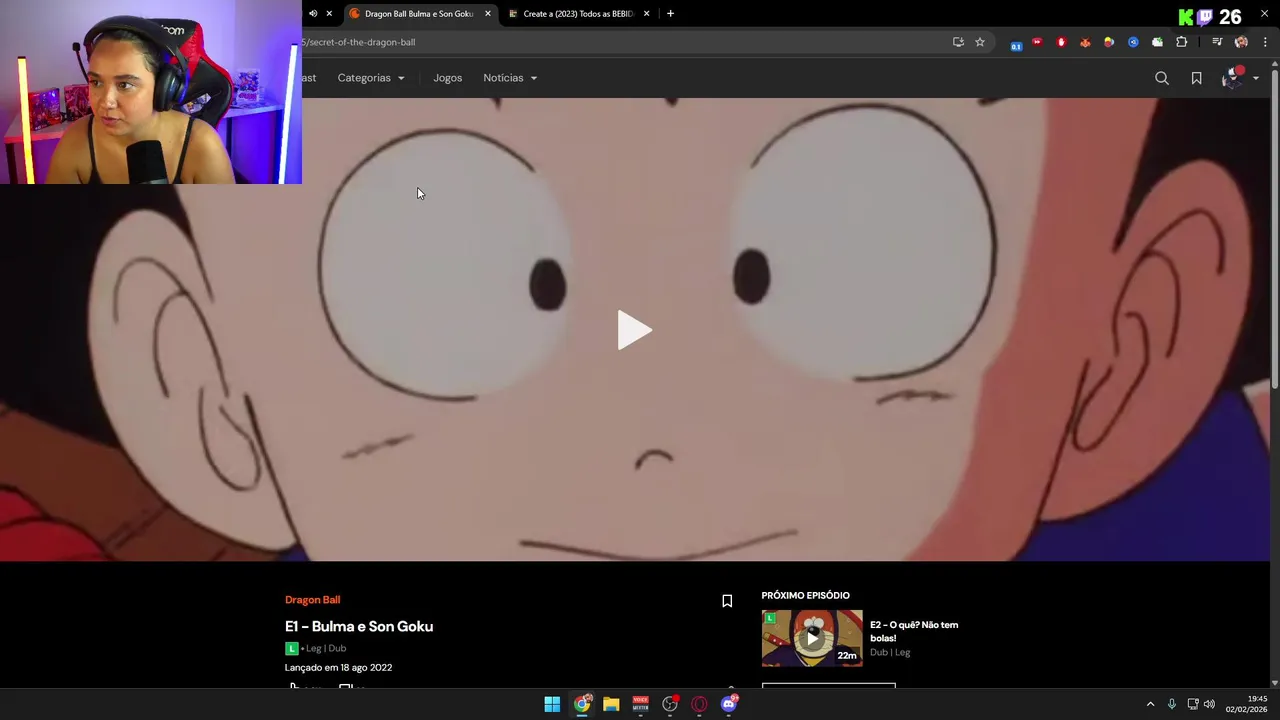Open the Crunchyroll watchlist bookmark icon in header
Screen dimensions: 1280x720
[1196, 78]
